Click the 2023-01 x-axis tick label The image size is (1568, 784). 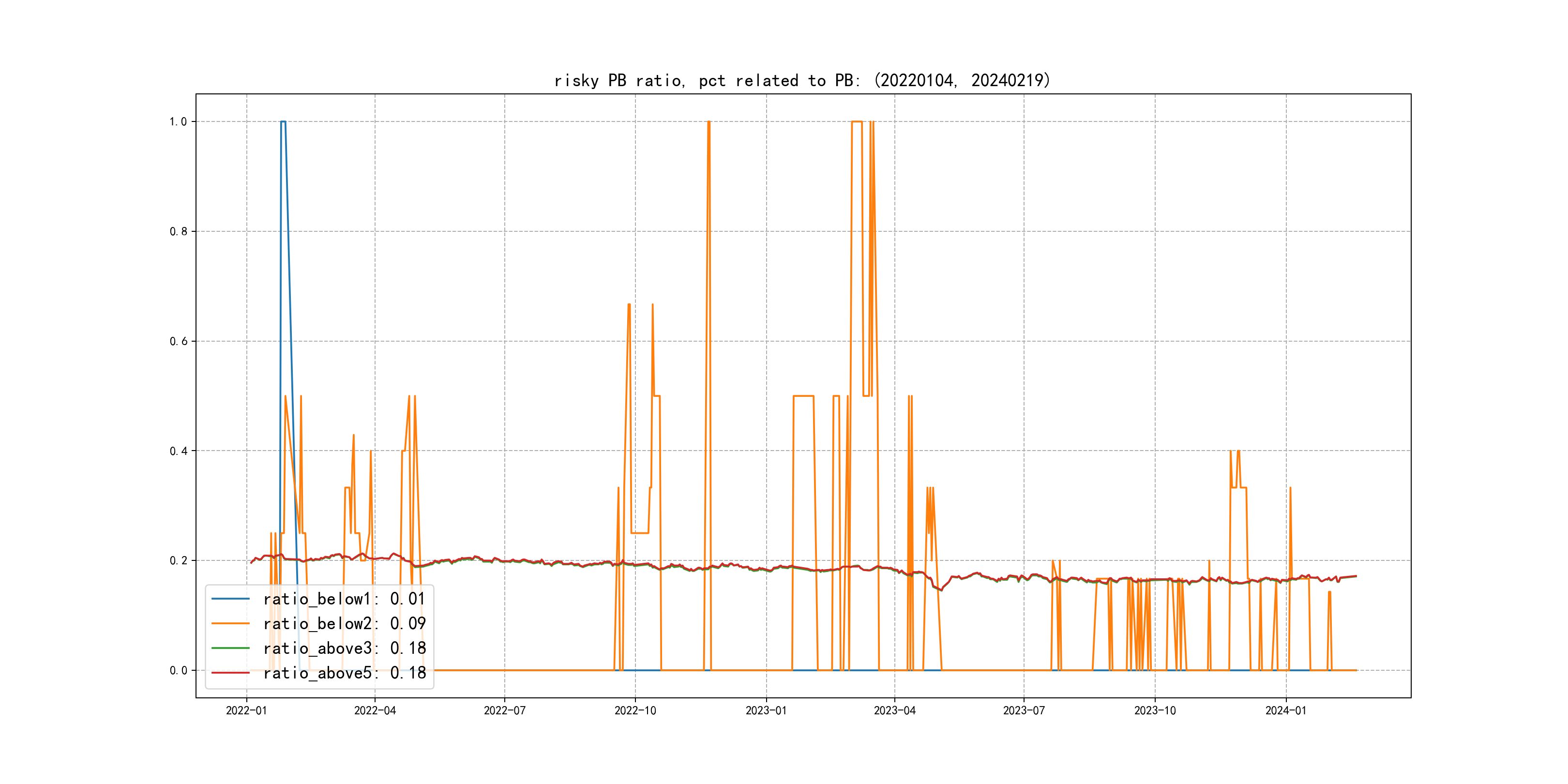click(766, 710)
